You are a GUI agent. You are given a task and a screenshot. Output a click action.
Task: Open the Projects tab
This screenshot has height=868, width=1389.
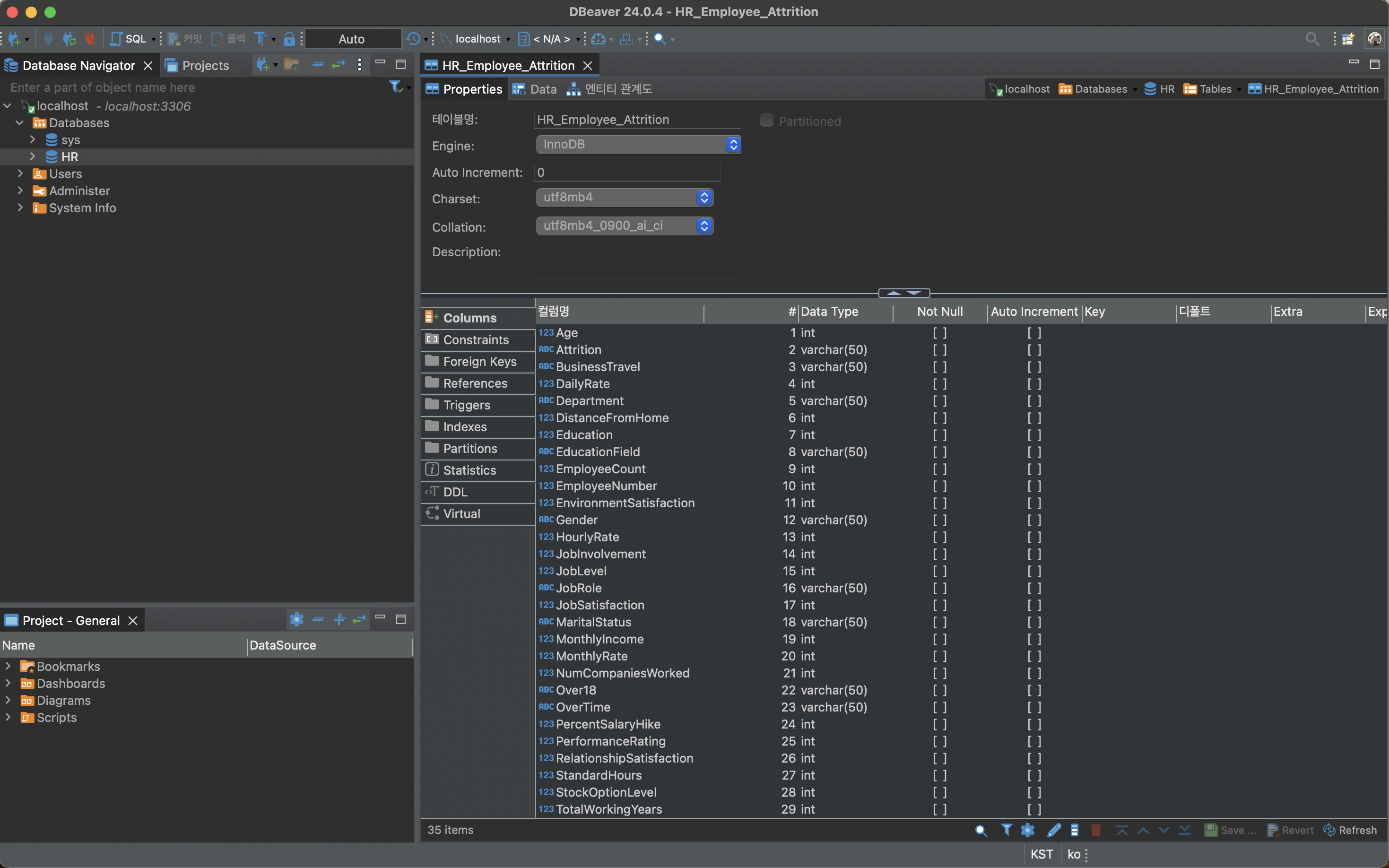[198, 65]
